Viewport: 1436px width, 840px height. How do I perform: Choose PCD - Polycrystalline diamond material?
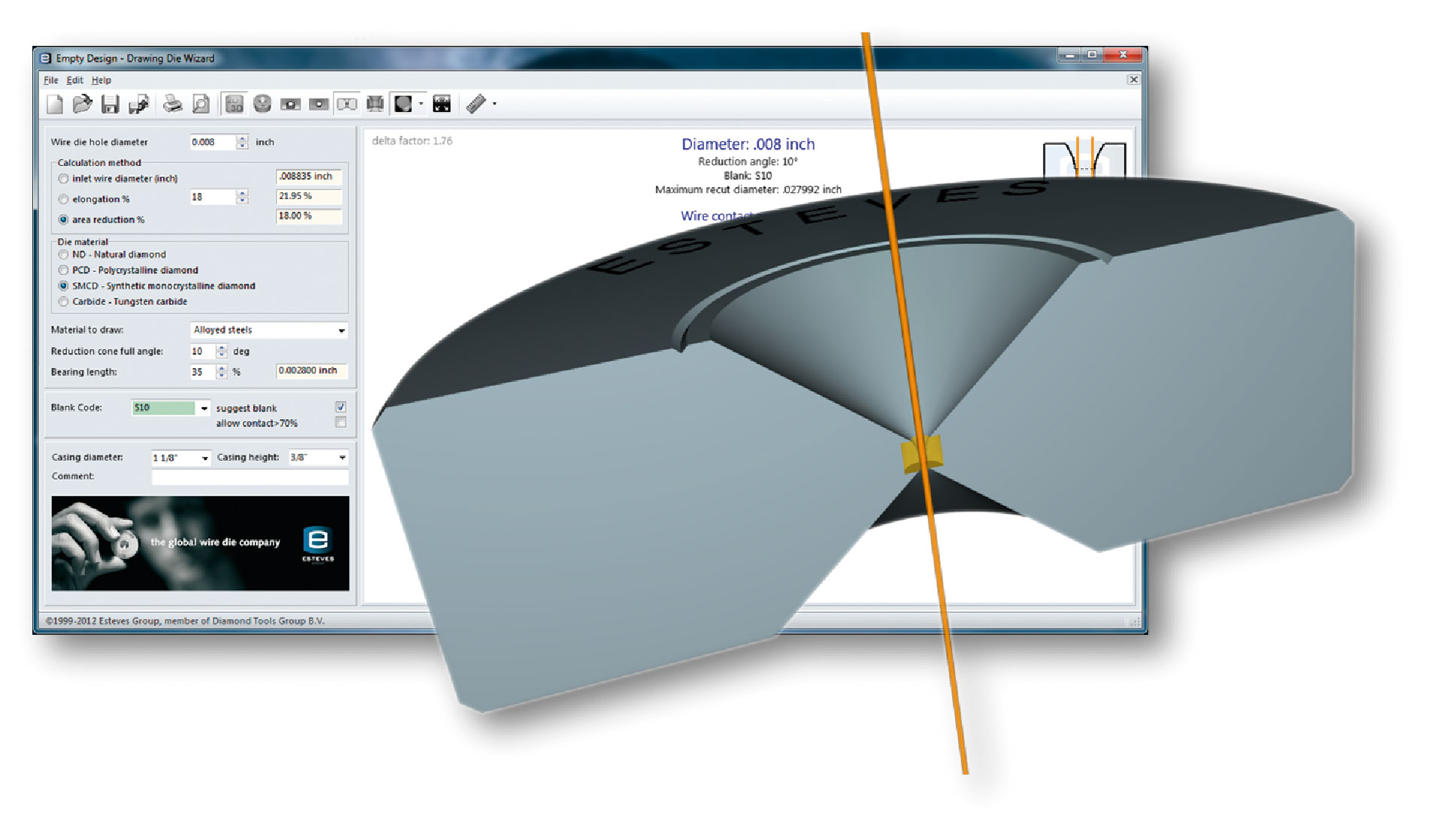point(63,270)
